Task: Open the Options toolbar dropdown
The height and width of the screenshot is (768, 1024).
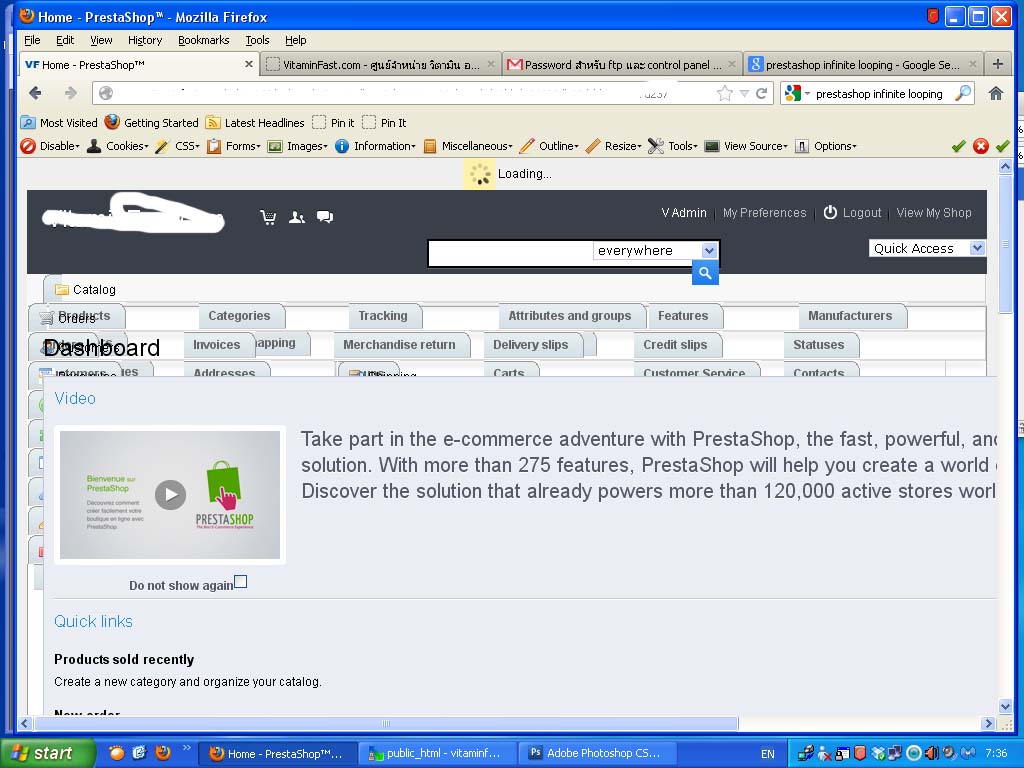Action: tap(826, 146)
